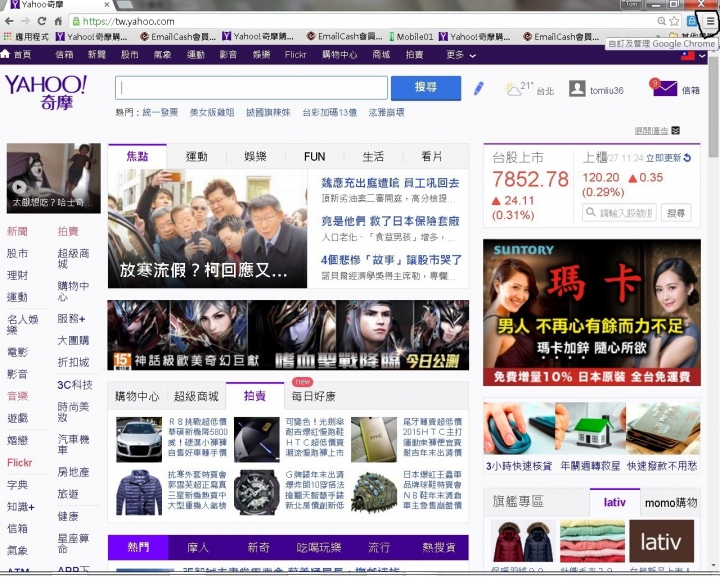Click the 柯文哲 main news photo
This screenshot has height=581, width=720.
[x=208, y=229]
